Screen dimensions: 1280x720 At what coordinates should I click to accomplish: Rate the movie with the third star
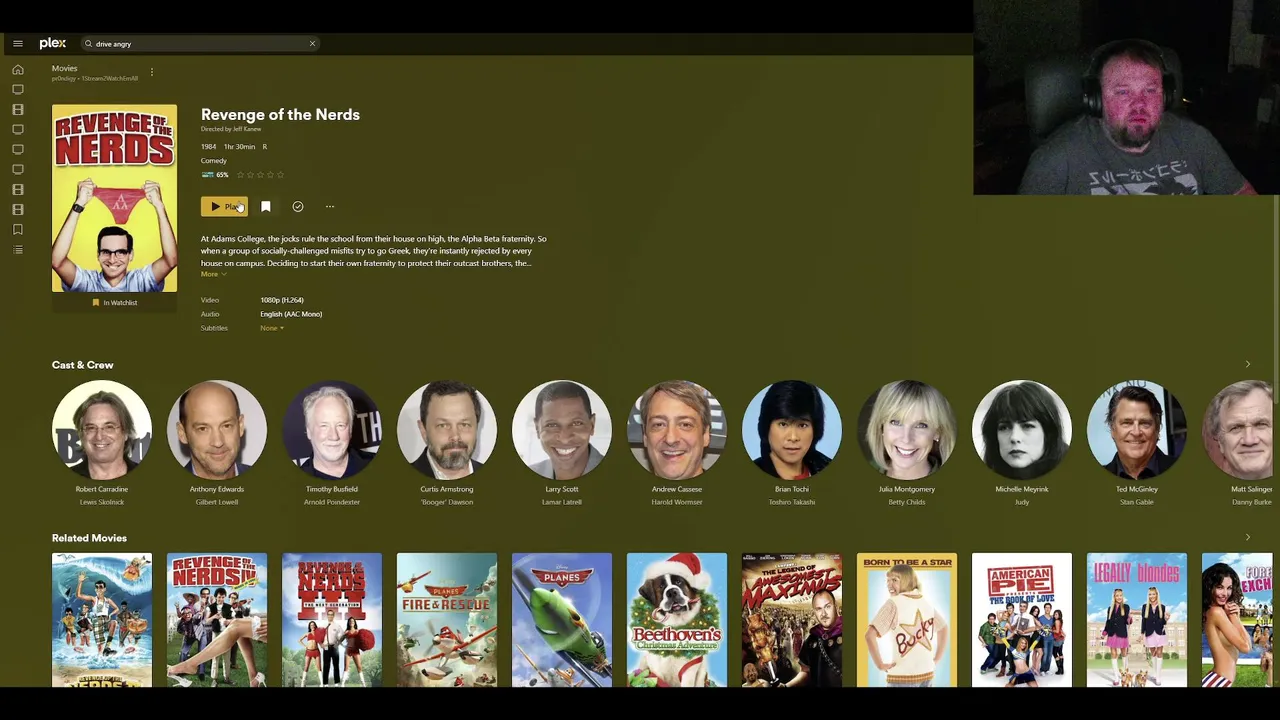point(260,175)
